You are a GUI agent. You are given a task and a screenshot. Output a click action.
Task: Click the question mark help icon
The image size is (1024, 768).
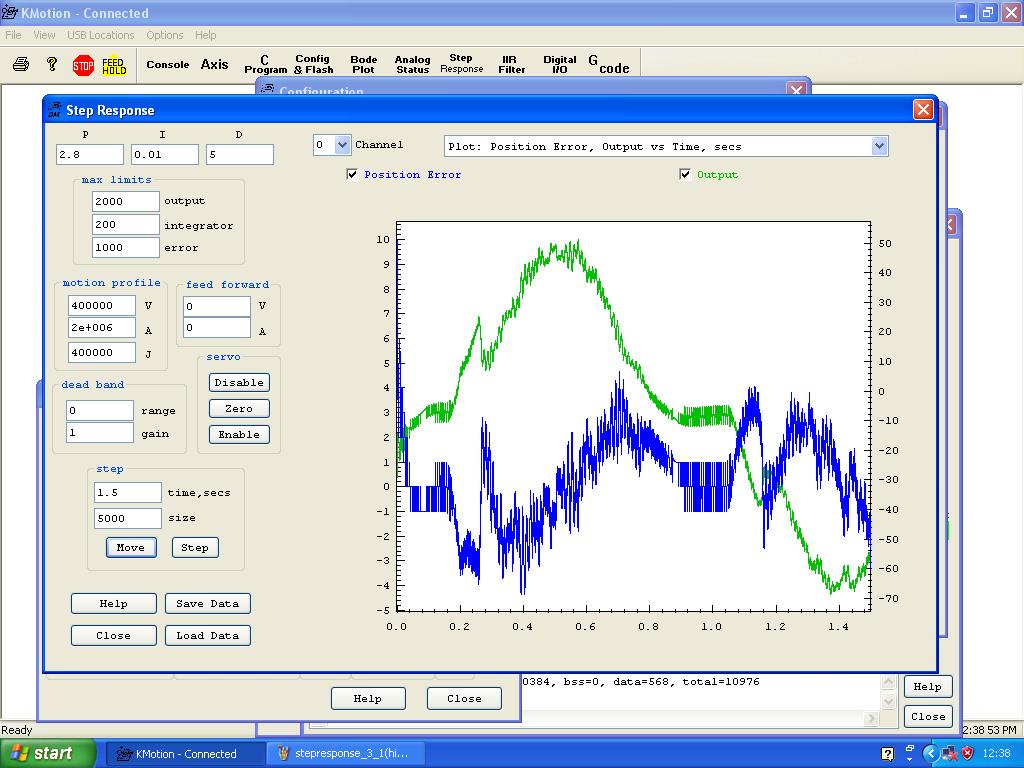click(x=52, y=65)
